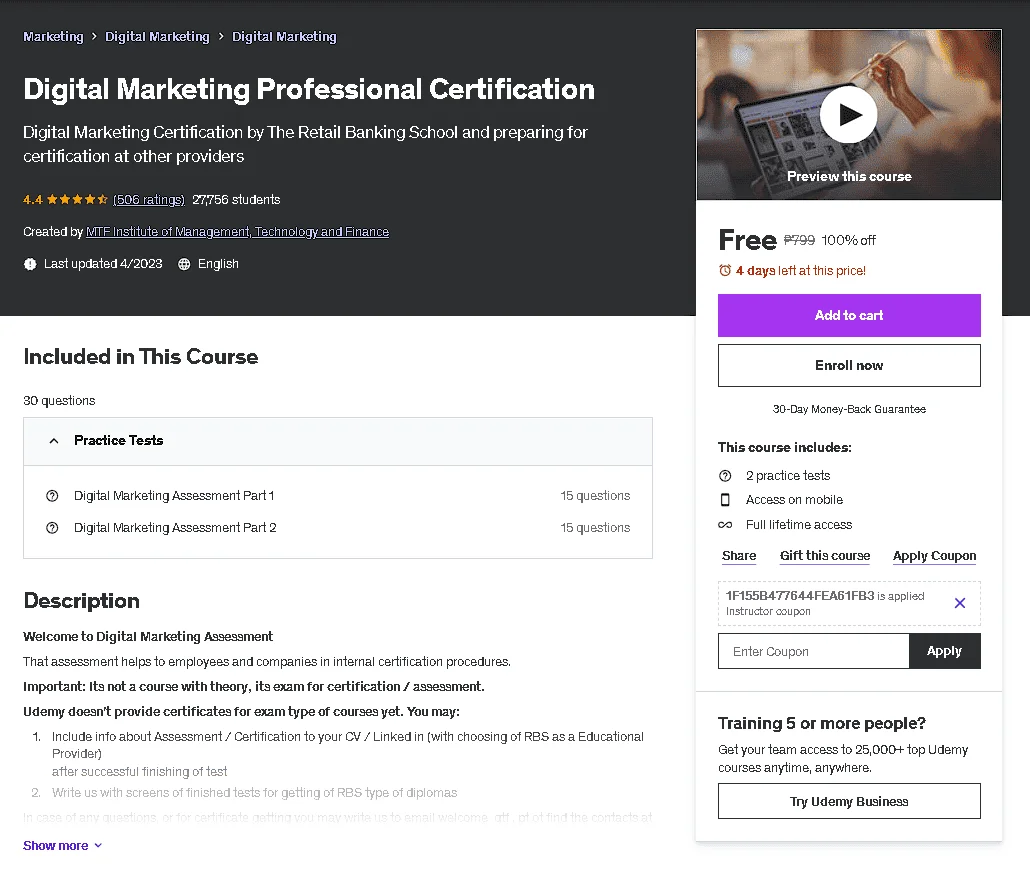Click the 30 questions text

59,401
